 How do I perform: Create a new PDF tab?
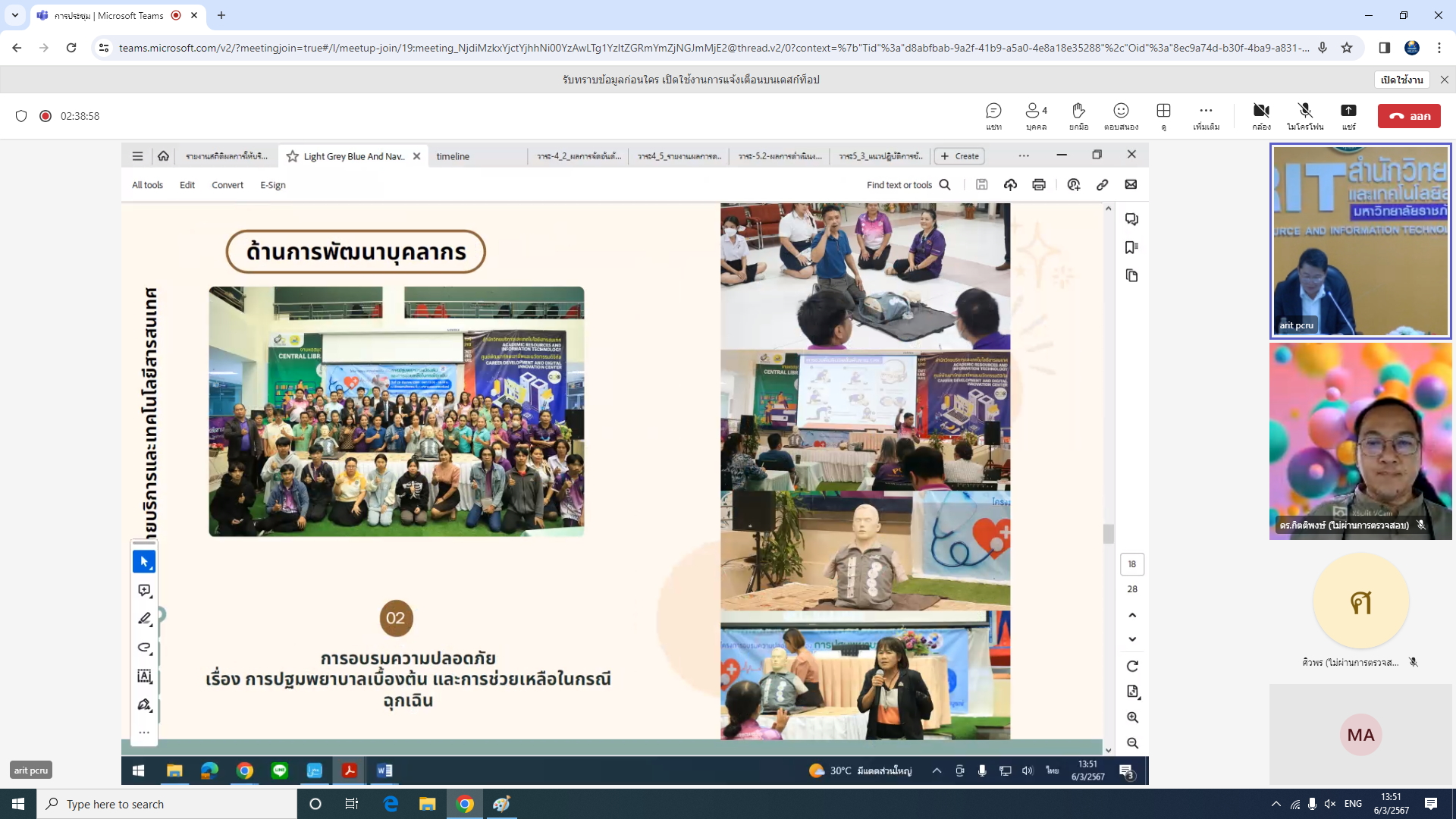click(x=959, y=156)
